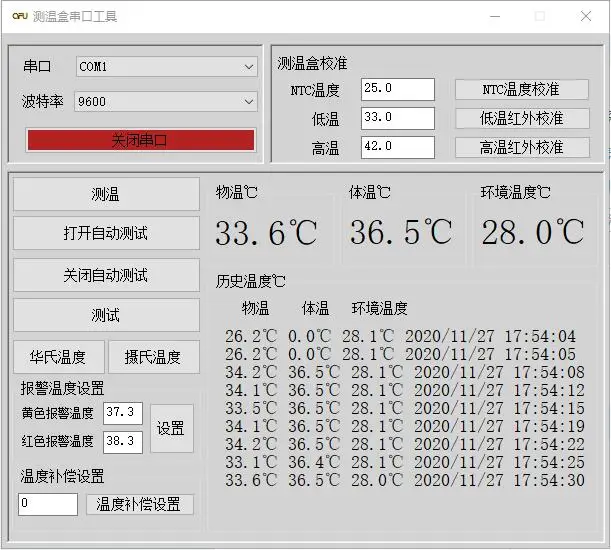Image resolution: width=611 pixels, height=550 pixels.
Task: Click the 红色报警温度 field with 38.3
Action: [x=123, y=442]
